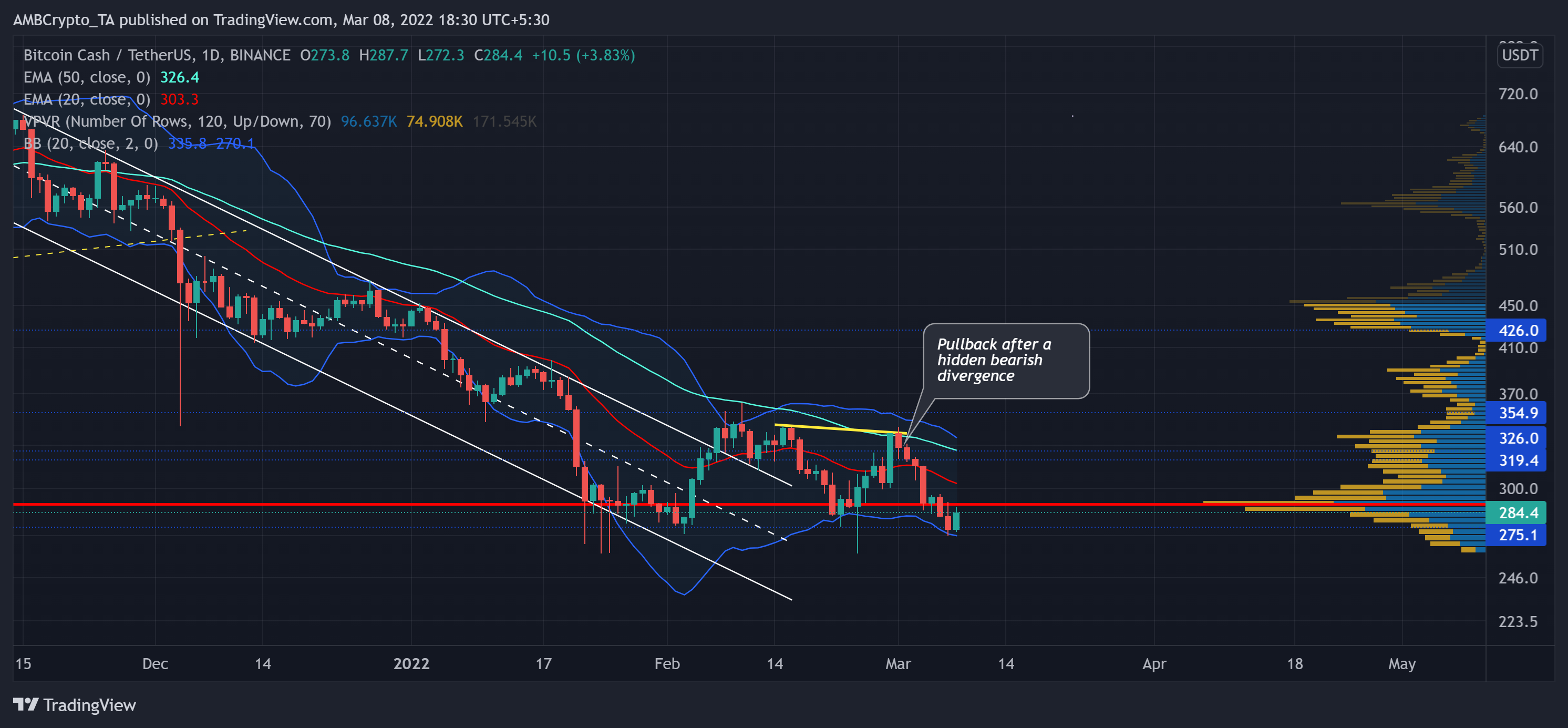Click the VPVR down volume value 74.908K

tap(435, 121)
